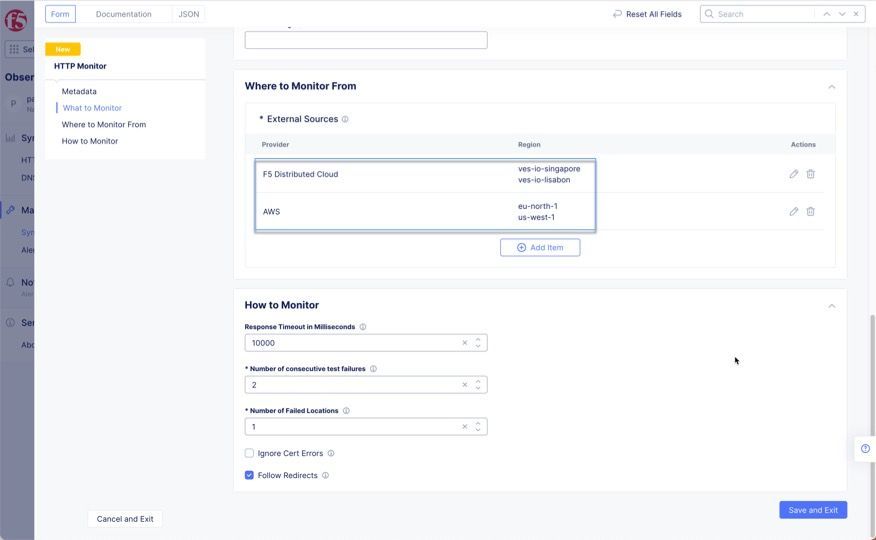Edit the F5 Distributed Cloud source row
Viewport: 876px width, 540px height.
click(x=794, y=174)
